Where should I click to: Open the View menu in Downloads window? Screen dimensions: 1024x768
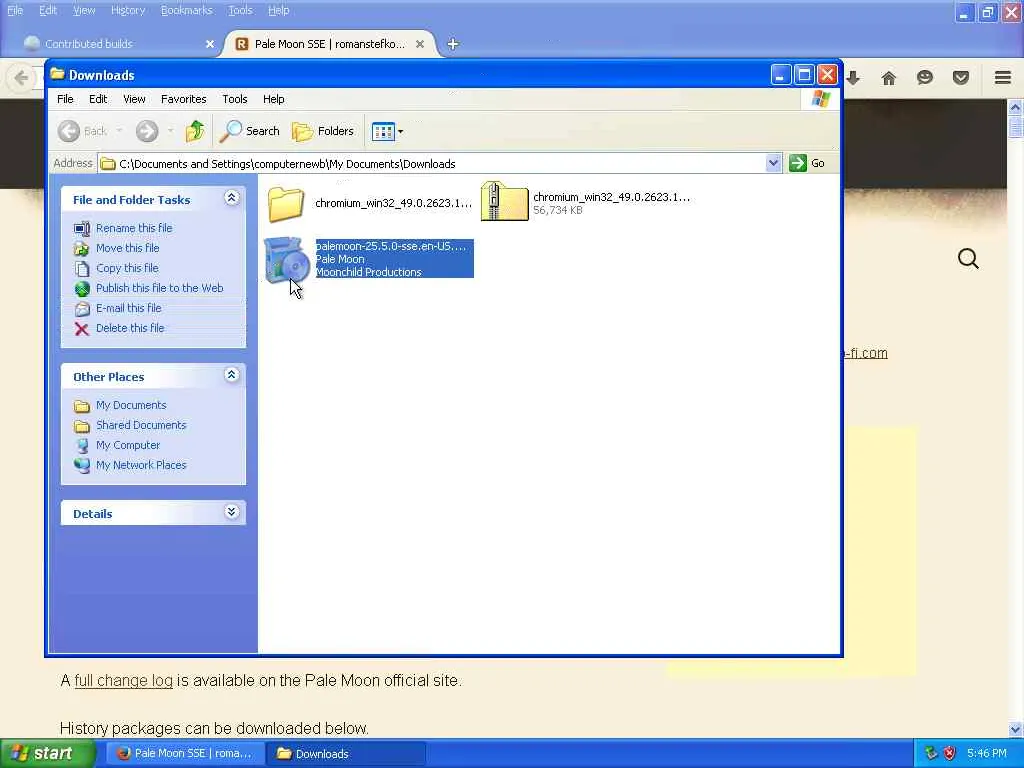134,99
